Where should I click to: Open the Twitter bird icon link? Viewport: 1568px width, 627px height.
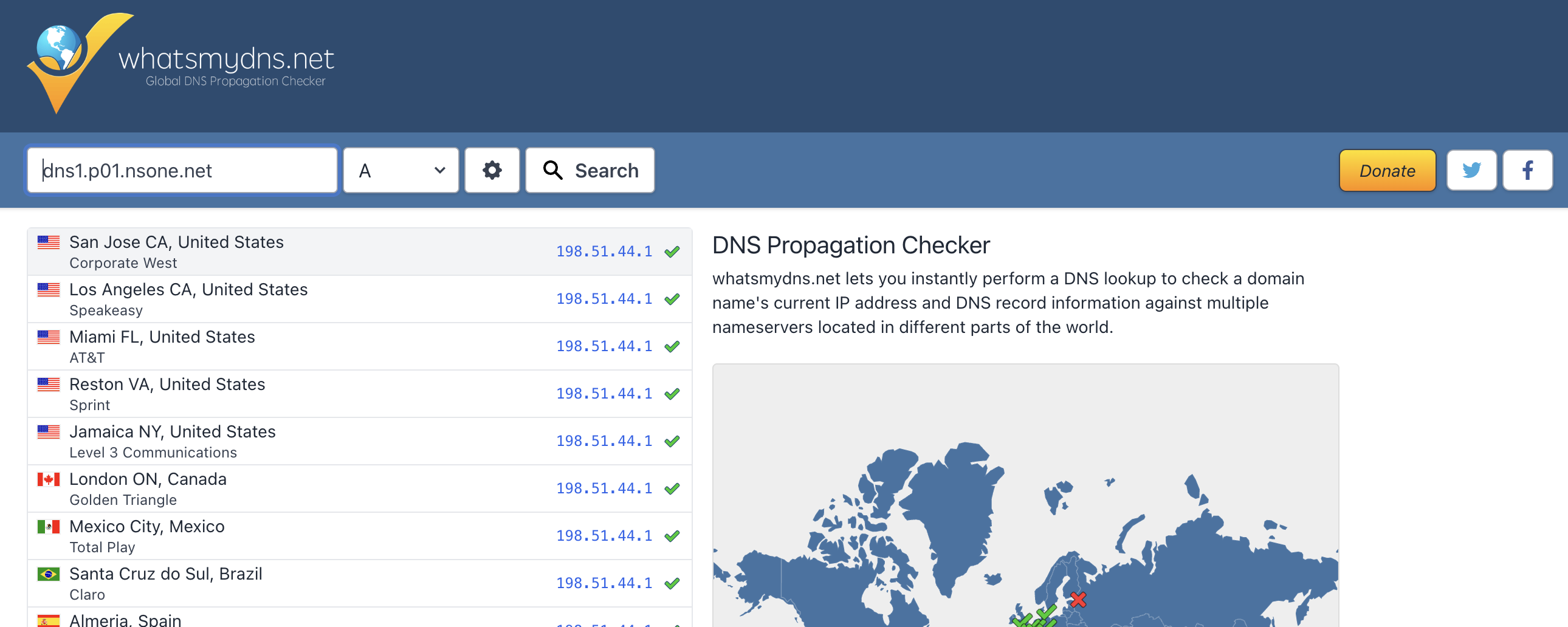1471,171
